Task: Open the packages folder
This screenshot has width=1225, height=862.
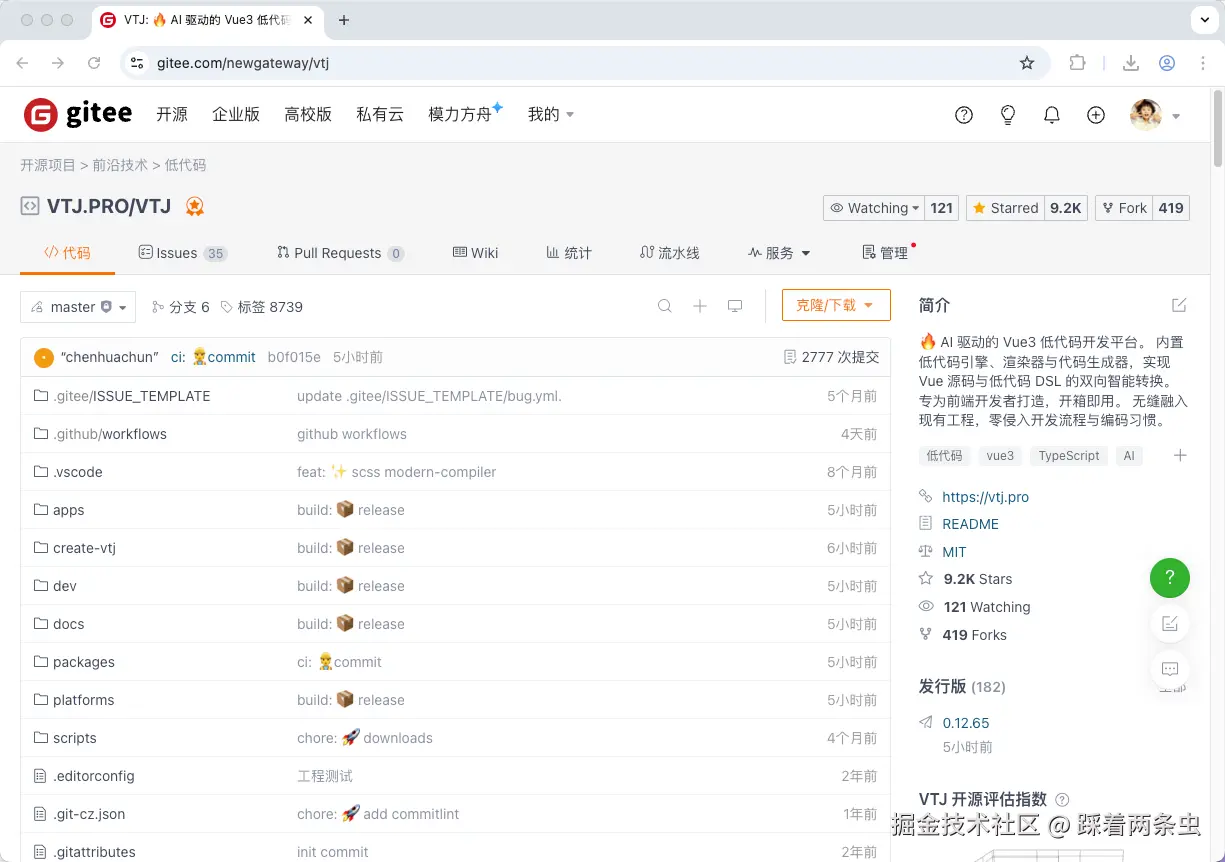Action: (x=84, y=662)
